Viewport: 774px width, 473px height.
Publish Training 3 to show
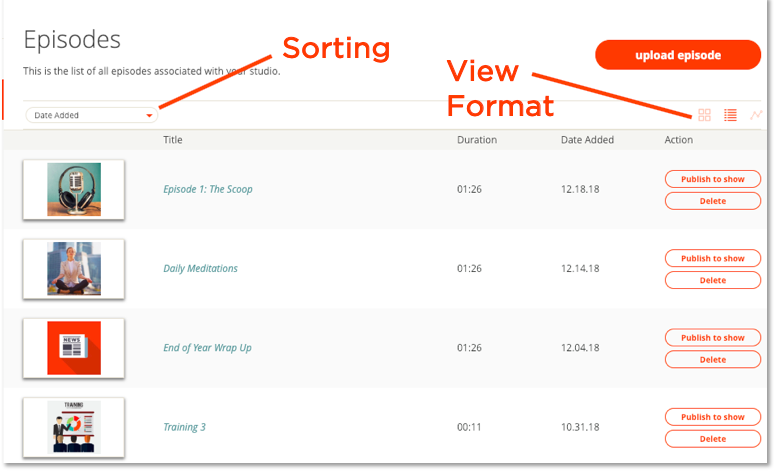[712, 417]
